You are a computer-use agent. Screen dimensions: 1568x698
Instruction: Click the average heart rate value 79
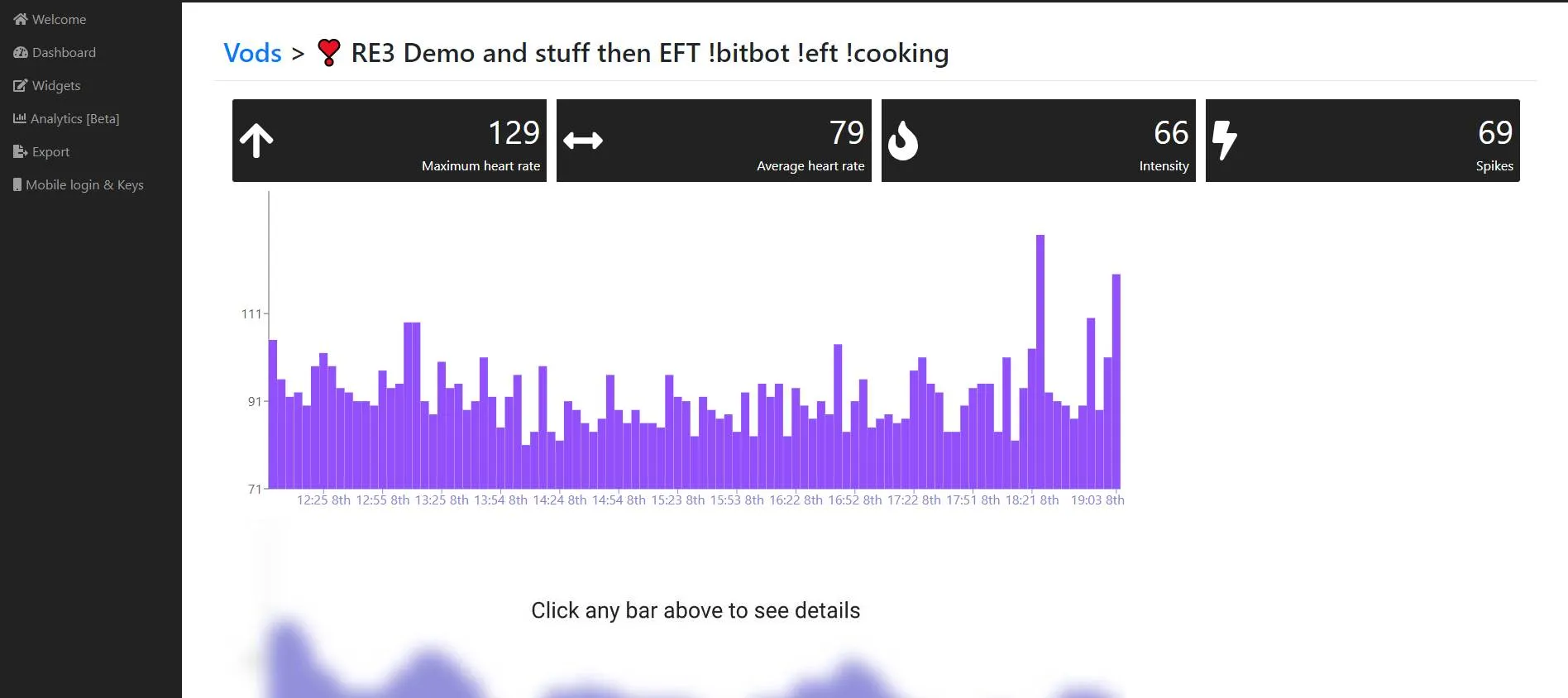tap(847, 132)
